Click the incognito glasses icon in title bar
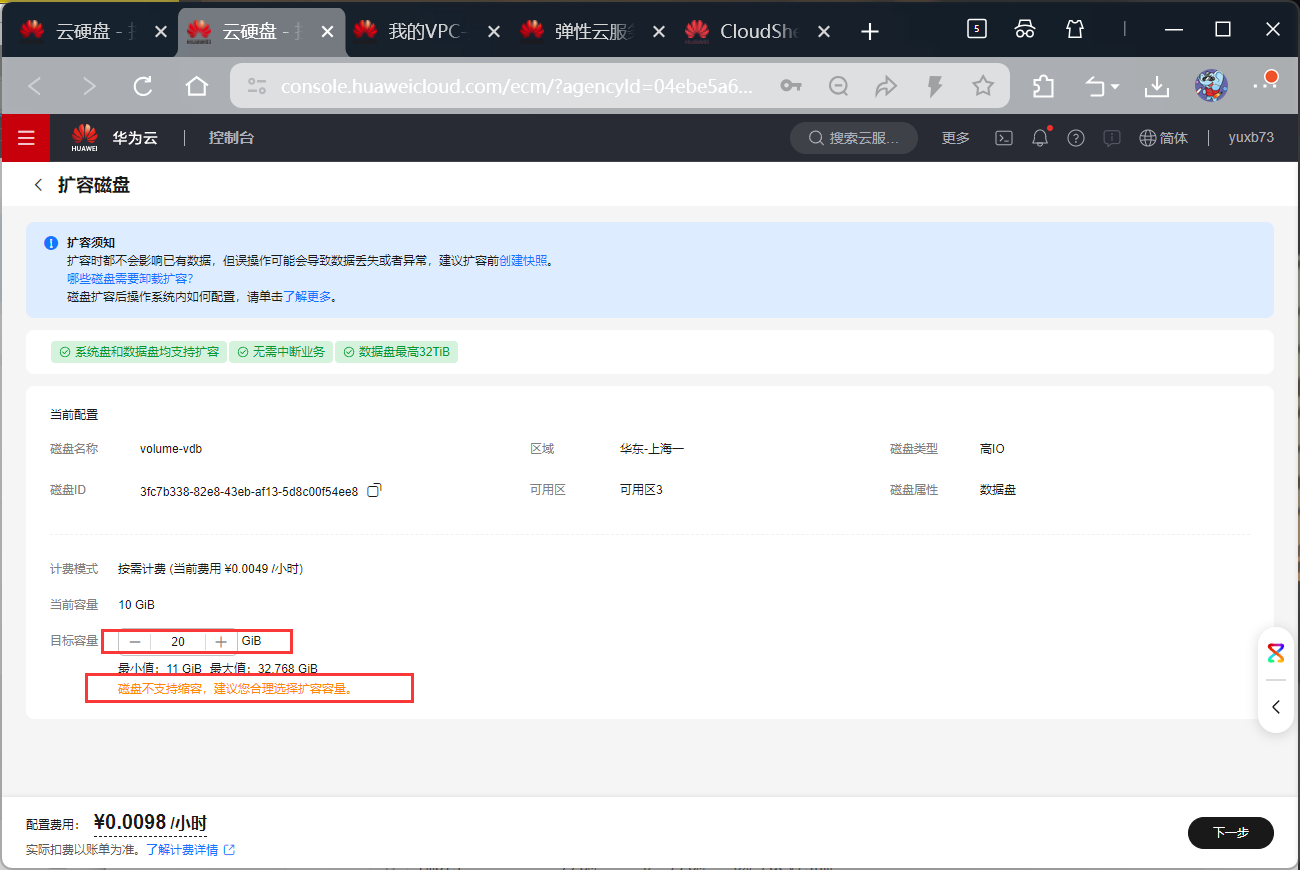 pos(1025,30)
